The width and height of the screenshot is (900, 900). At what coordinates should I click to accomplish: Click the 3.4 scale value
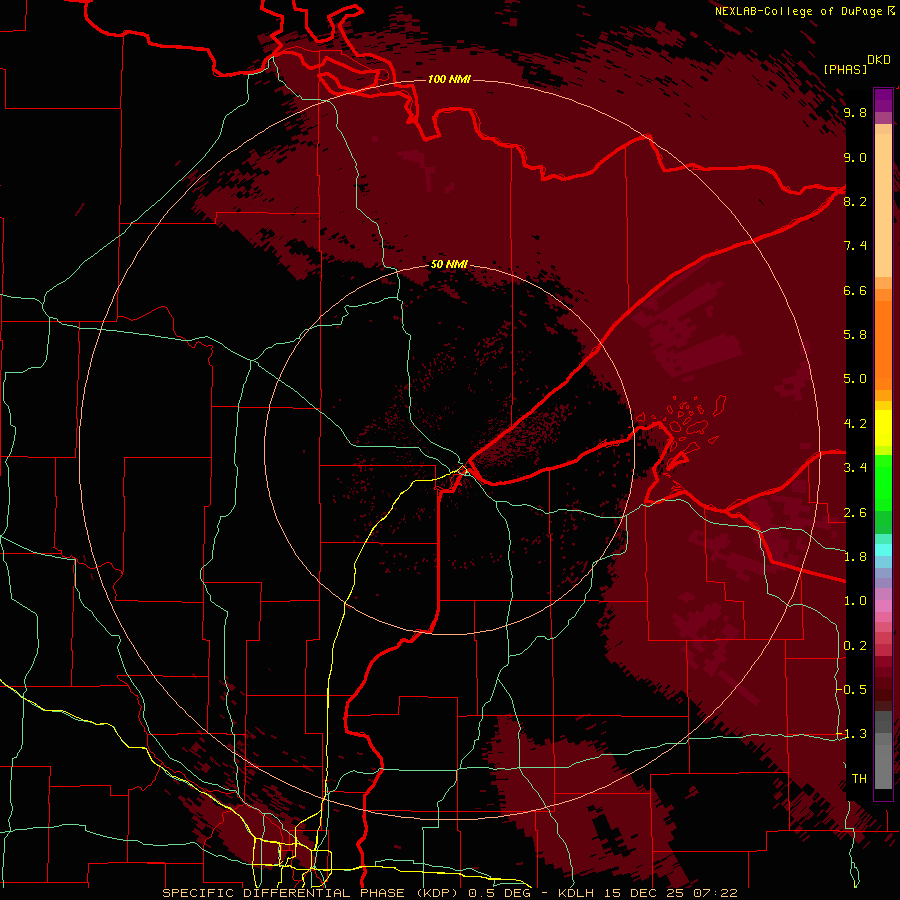tap(855, 468)
